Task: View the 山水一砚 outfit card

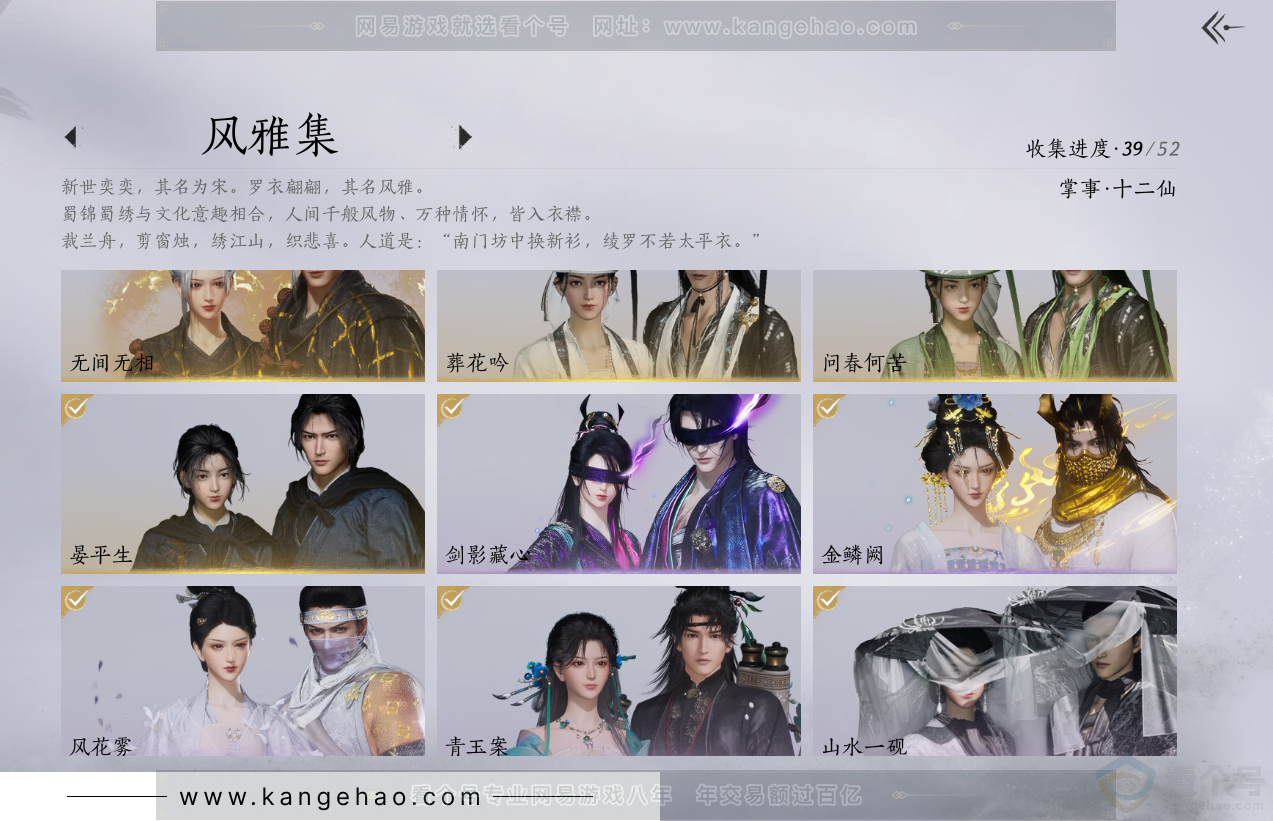Action: coord(995,671)
